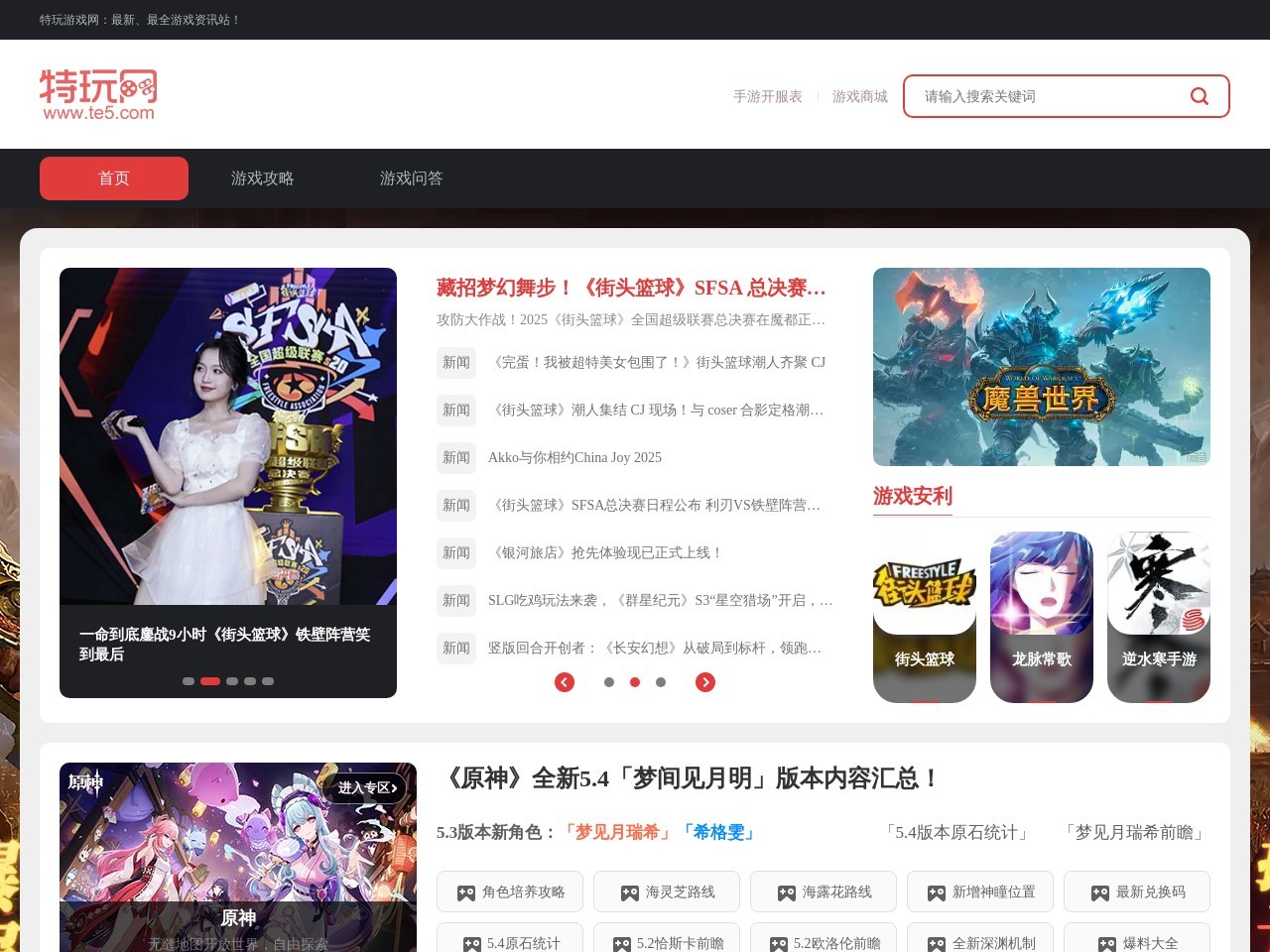Select fifth slideshow indicator dot

point(268,681)
